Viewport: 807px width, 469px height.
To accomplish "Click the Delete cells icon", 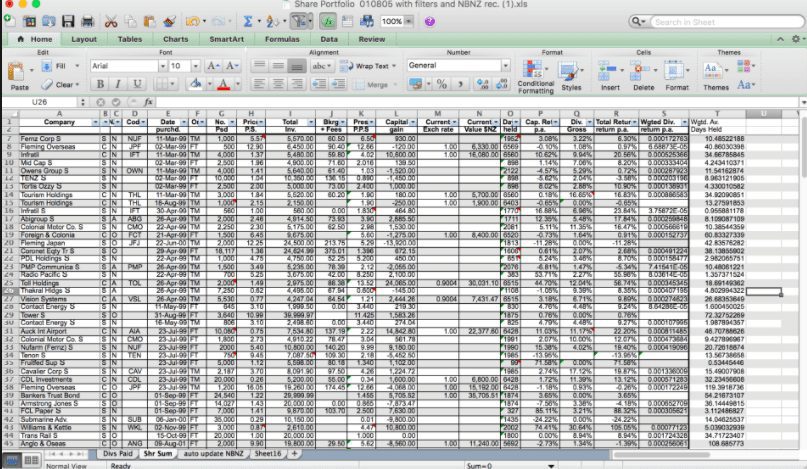I will 639,71.
